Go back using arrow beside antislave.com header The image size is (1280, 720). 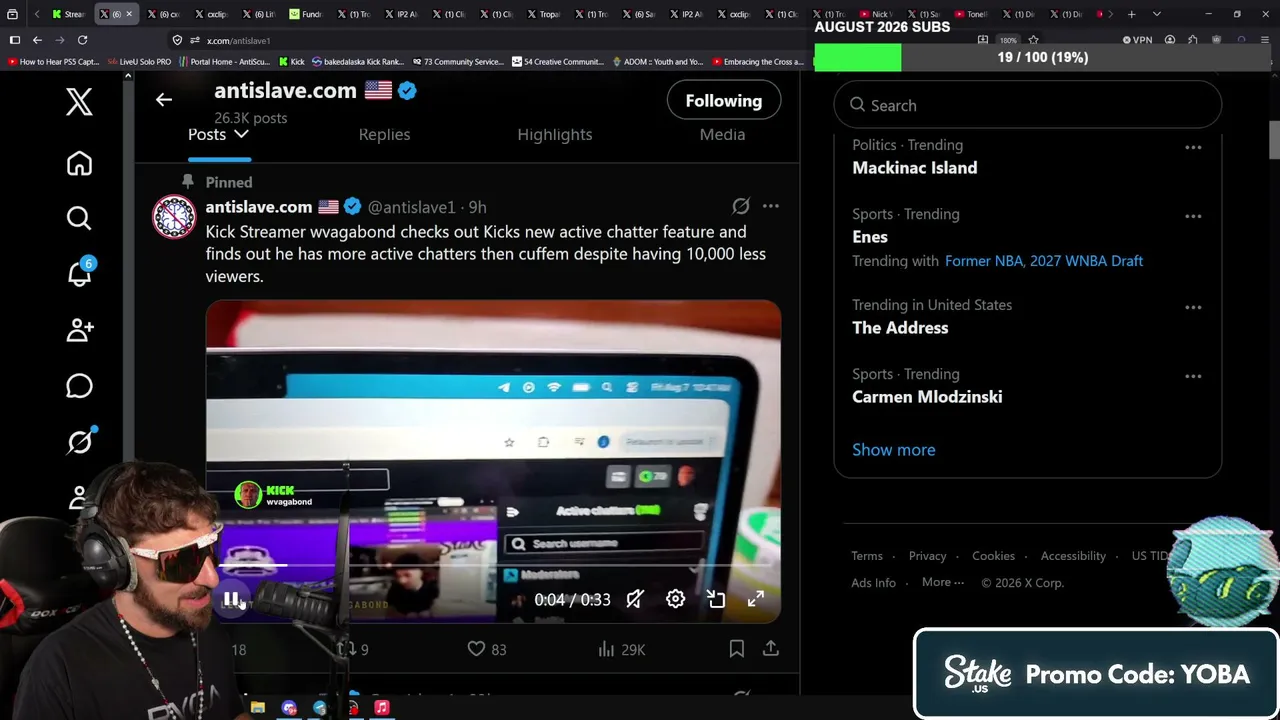pyautogui.click(x=164, y=100)
